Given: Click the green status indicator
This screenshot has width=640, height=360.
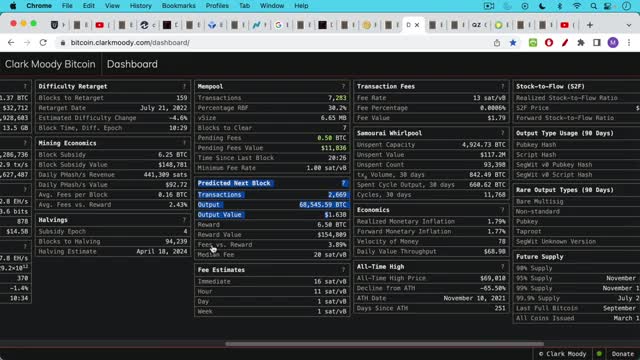Looking at the screenshot, I should pyautogui.click(x=599, y=353).
